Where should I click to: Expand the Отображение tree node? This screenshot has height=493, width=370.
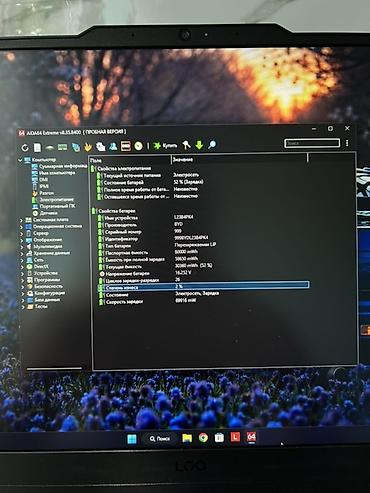pyautogui.click(x=21, y=240)
